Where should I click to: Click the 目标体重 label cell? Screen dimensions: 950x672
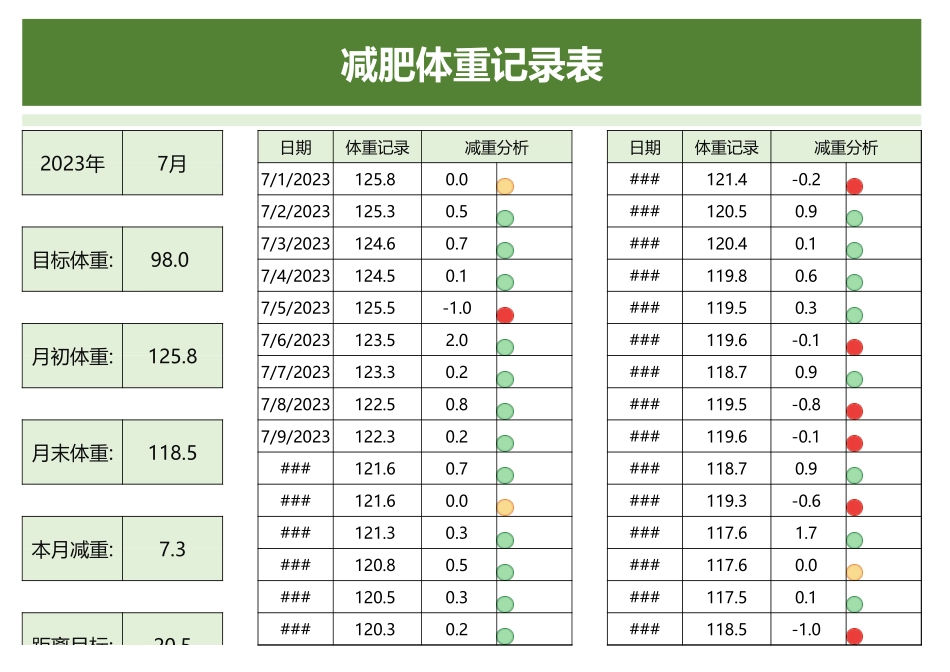(72, 259)
